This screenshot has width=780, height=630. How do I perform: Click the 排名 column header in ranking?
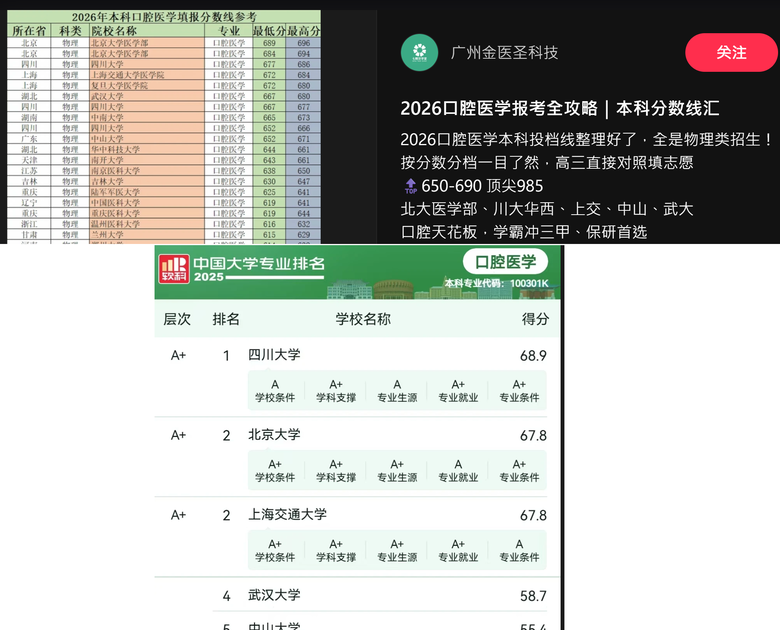[x=226, y=319]
